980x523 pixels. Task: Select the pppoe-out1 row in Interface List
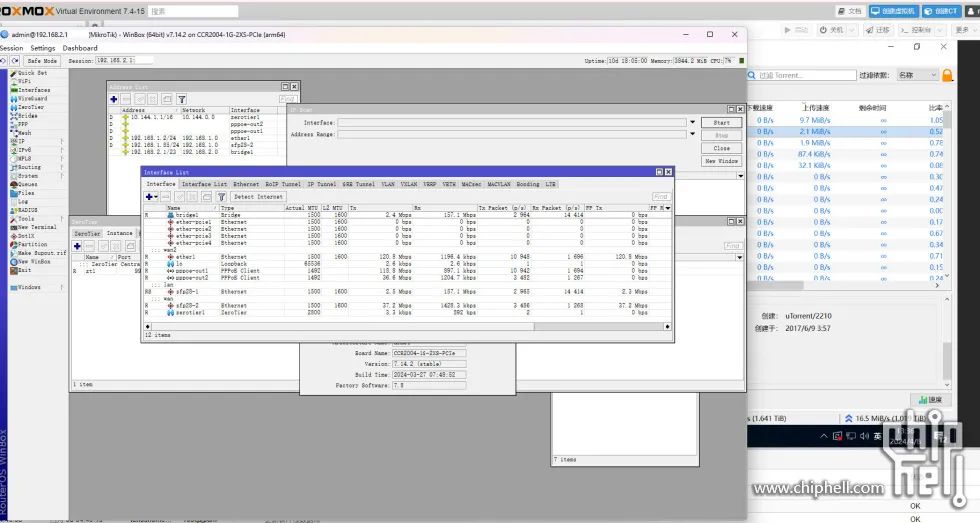coord(408,271)
